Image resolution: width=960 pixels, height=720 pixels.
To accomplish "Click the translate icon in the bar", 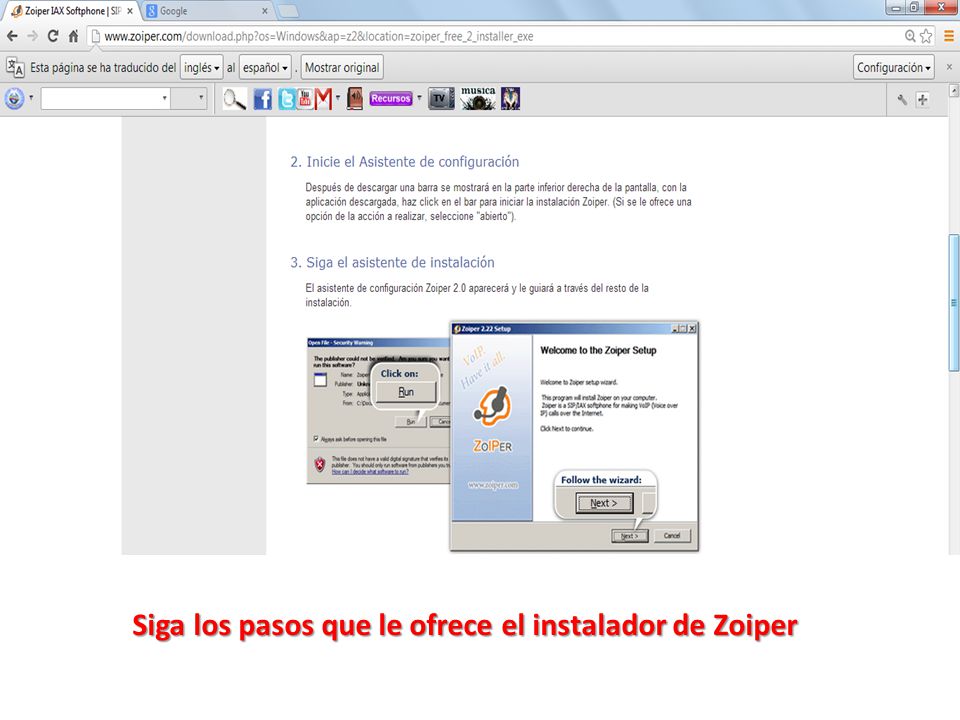I will [x=15, y=67].
